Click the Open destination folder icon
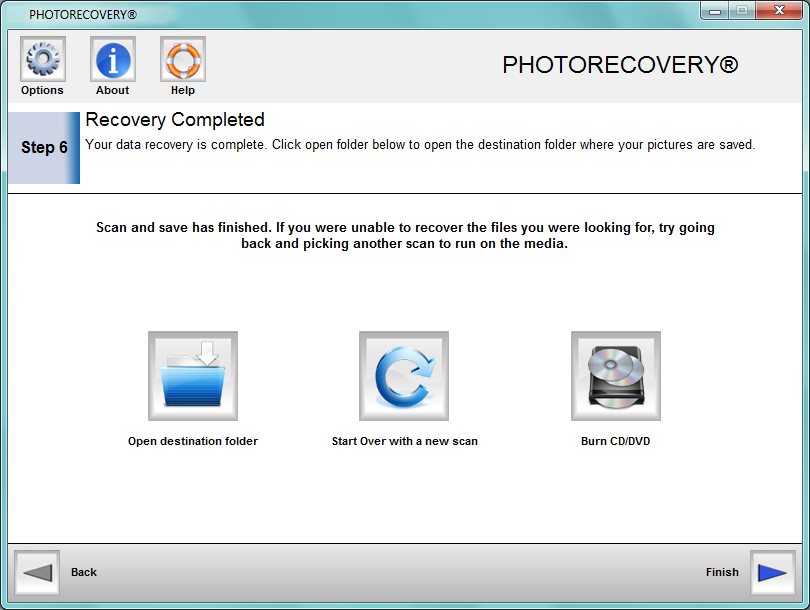Screen dimensions: 810x610 [x=193, y=376]
